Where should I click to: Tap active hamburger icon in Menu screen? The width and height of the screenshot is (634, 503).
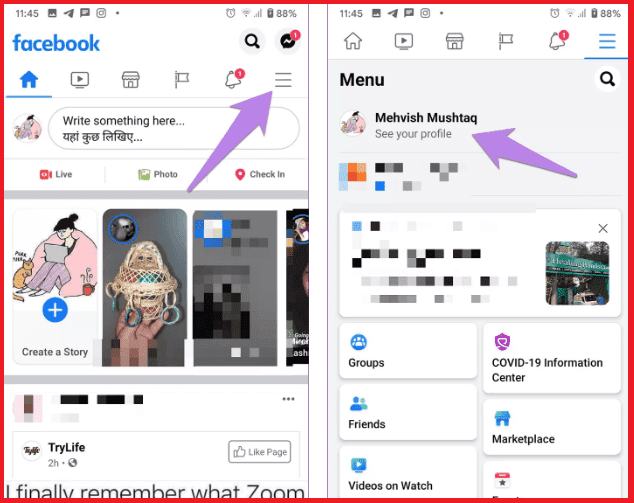click(x=607, y=41)
